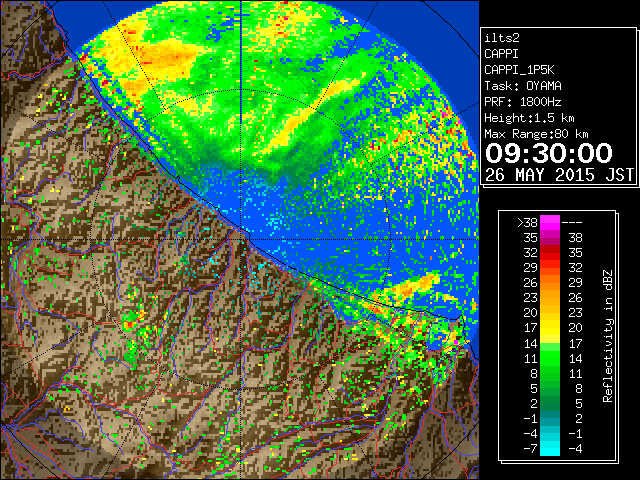Viewport: 640px width, 480px height.
Task: Click the "Reflectivity in dBZ" legend title
Action: point(608,336)
